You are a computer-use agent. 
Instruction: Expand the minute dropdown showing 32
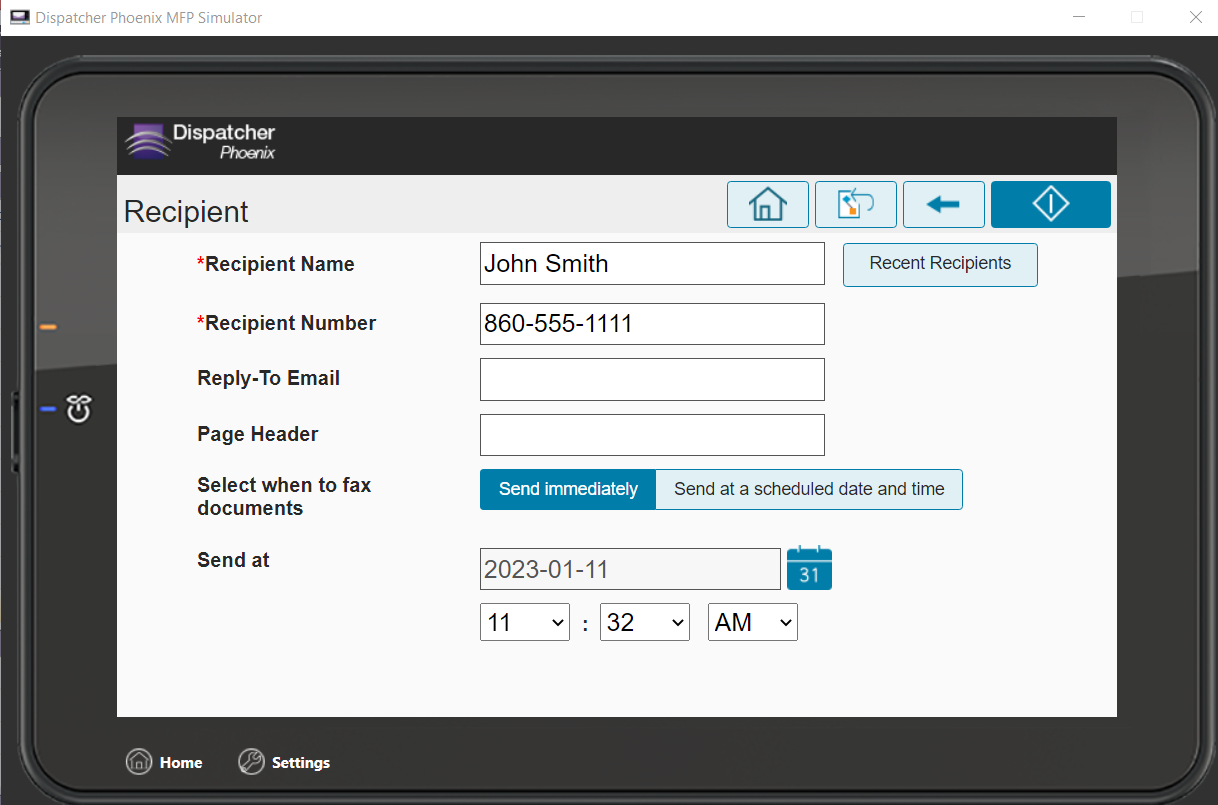[x=645, y=622]
